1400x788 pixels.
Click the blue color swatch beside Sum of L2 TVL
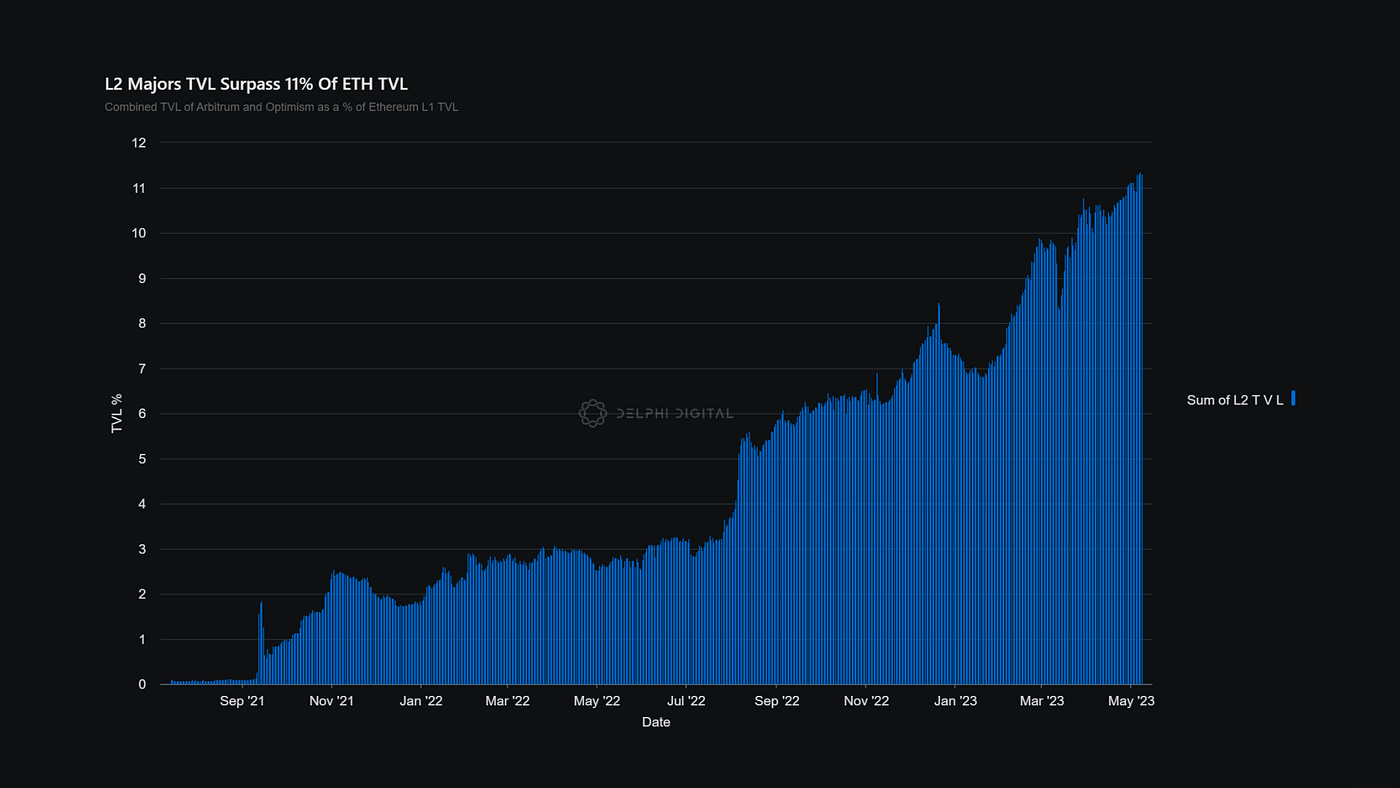point(1292,399)
